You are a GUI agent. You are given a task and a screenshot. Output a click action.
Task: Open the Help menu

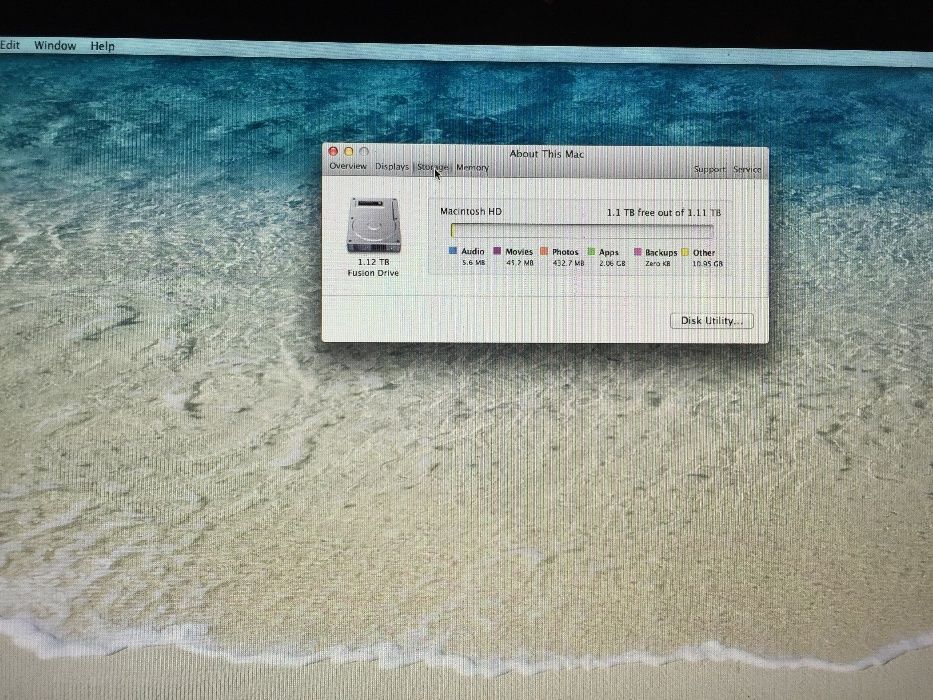(x=102, y=46)
